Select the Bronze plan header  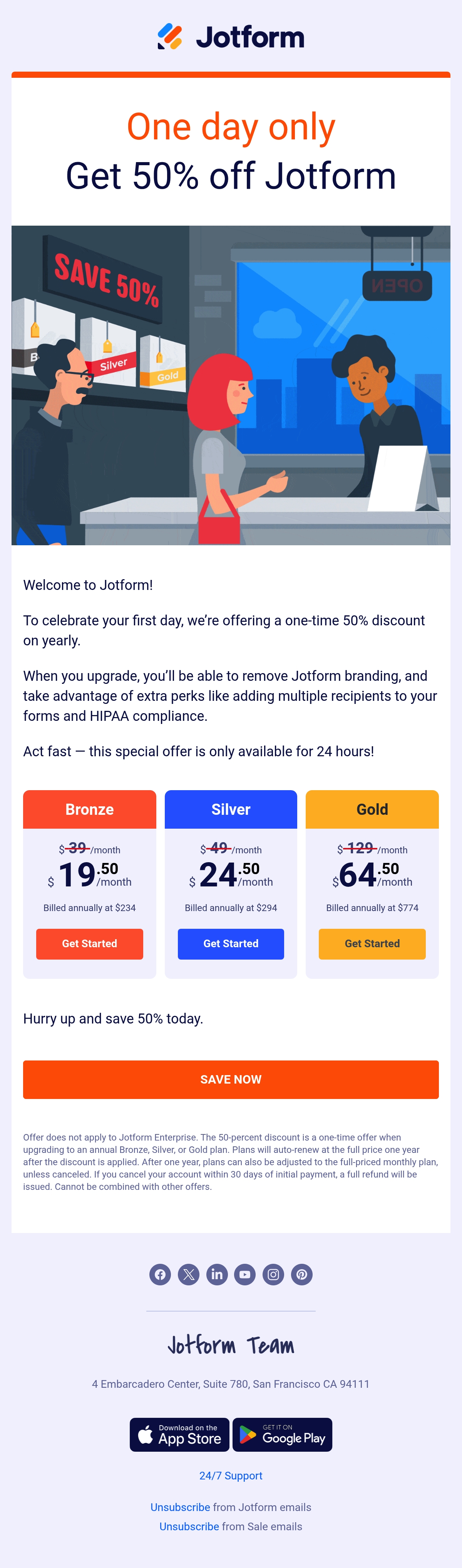coord(89,809)
